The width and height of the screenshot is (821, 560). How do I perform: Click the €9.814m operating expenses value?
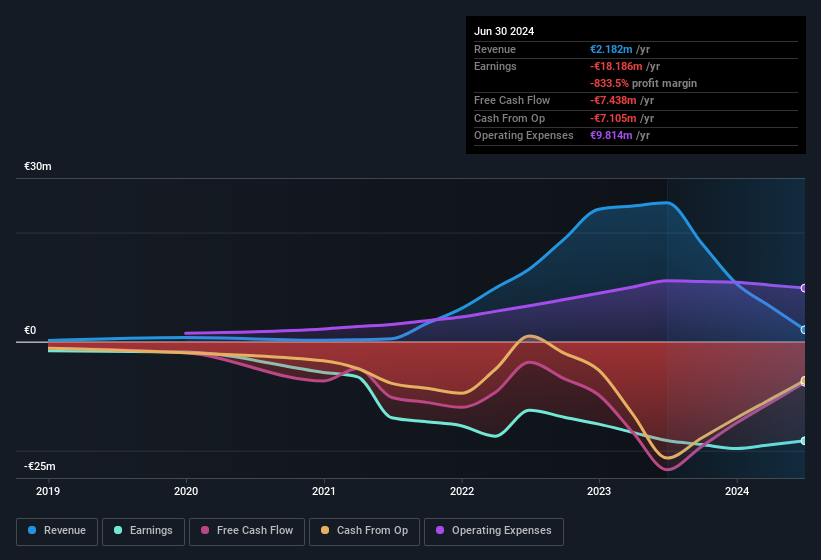coord(611,135)
